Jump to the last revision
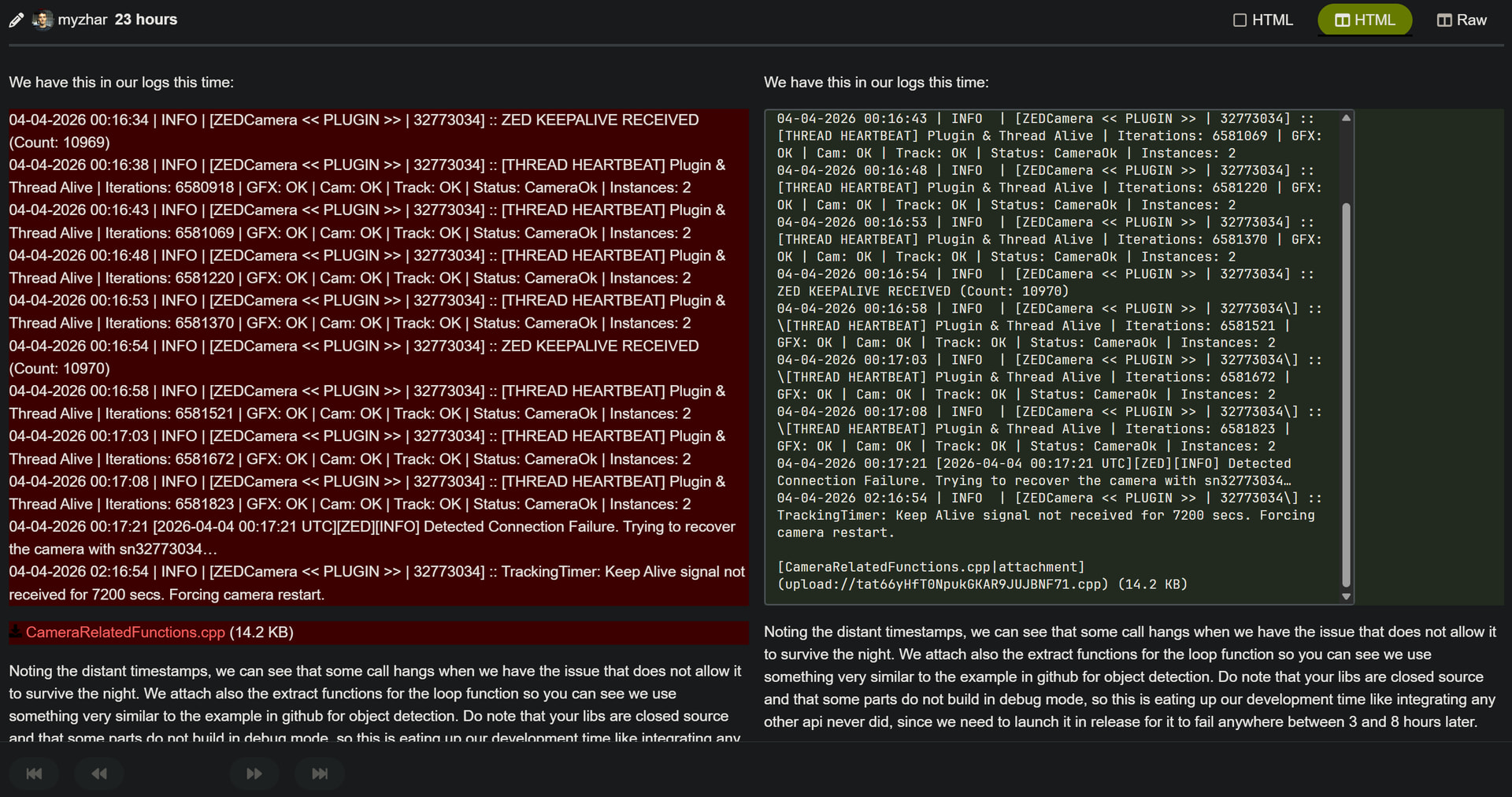 click(x=319, y=773)
